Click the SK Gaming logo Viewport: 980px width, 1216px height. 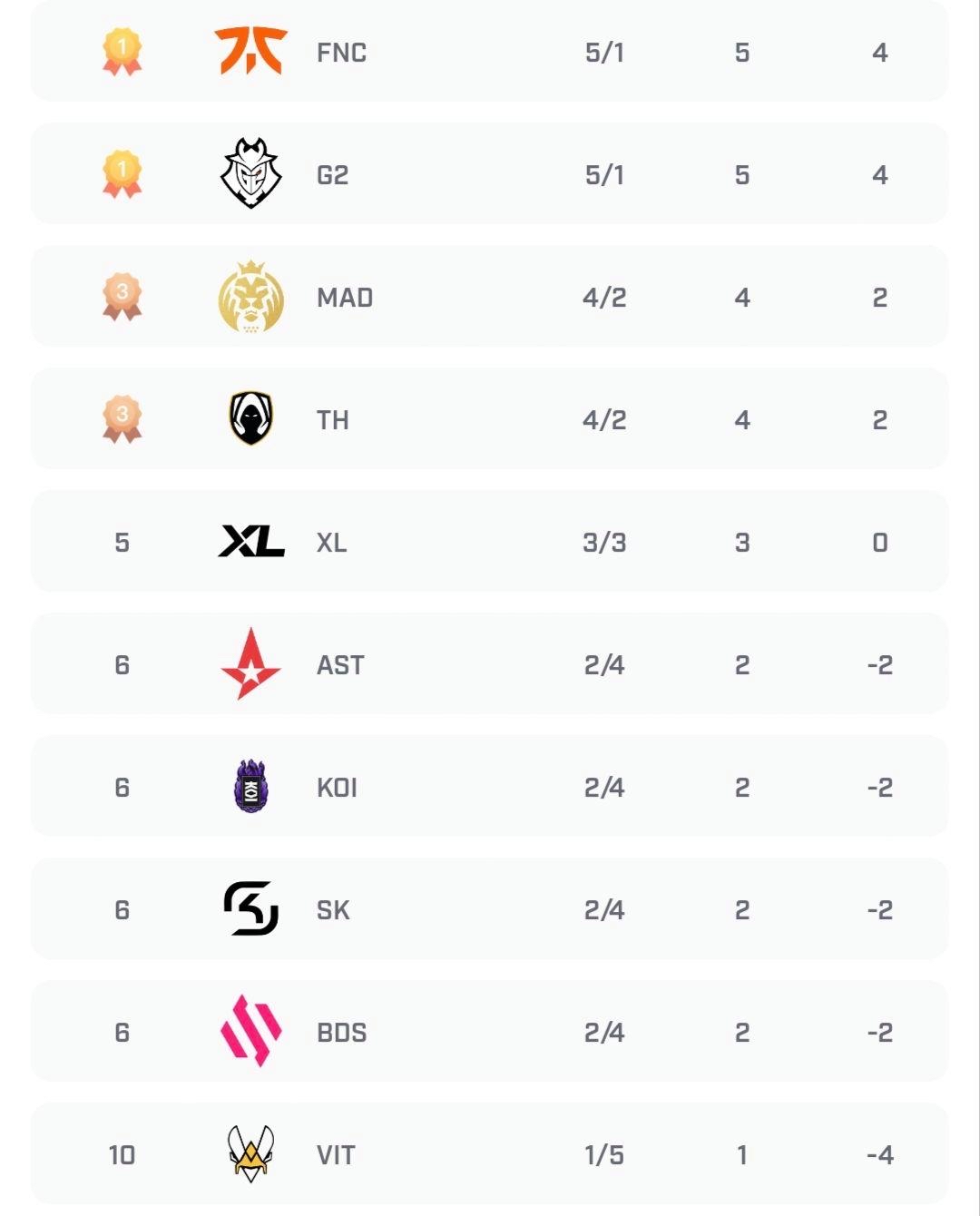[x=250, y=908]
